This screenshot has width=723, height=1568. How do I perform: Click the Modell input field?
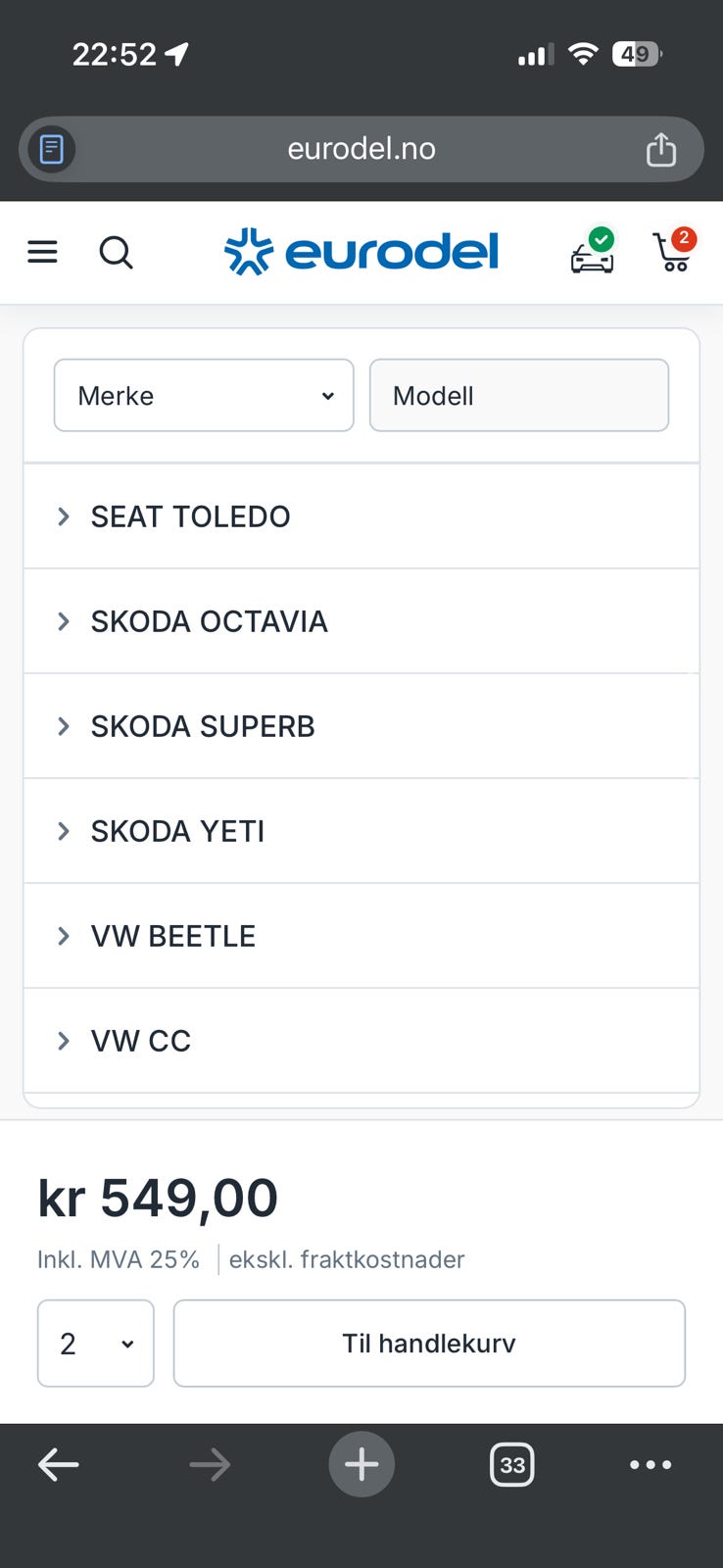click(519, 396)
